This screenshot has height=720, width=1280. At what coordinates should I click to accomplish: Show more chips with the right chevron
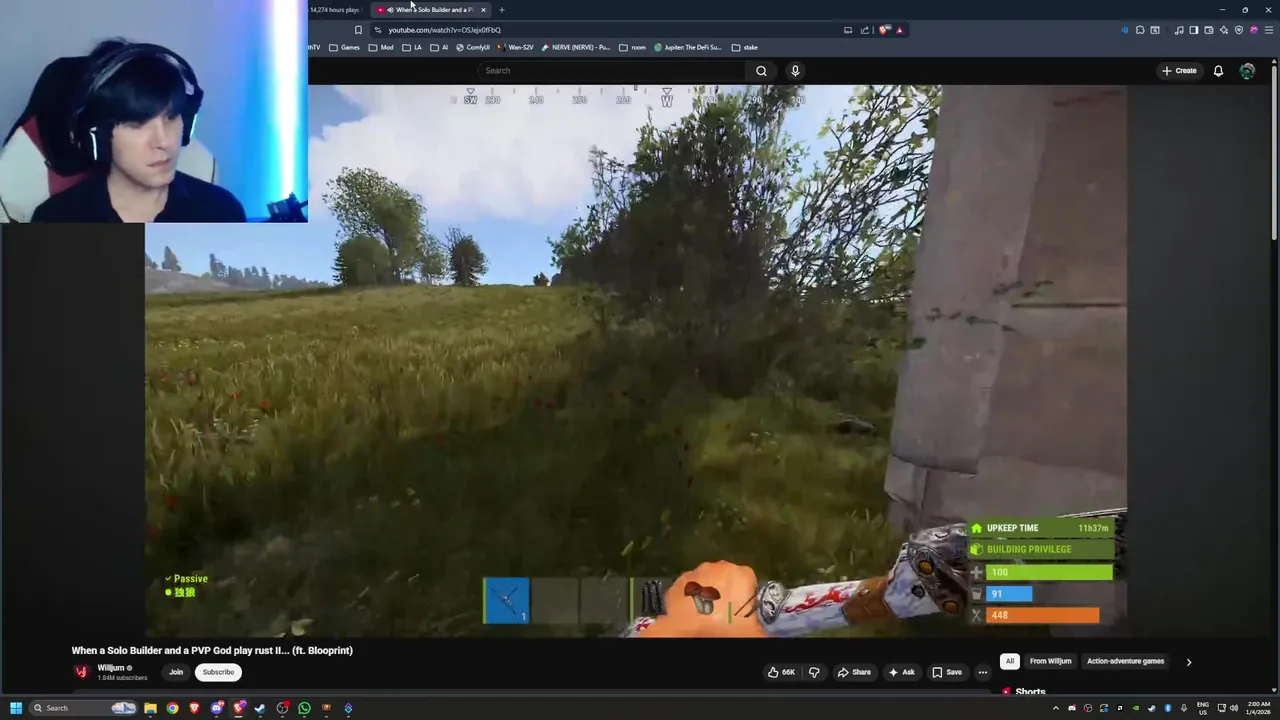pyautogui.click(x=1188, y=662)
